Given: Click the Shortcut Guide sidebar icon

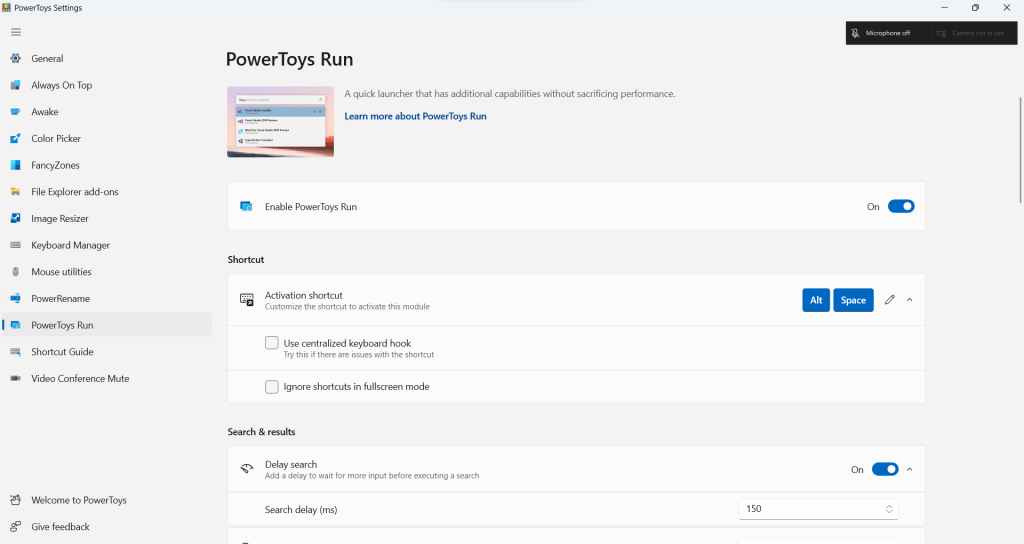Looking at the screenshot, I should tap(16, 351).
